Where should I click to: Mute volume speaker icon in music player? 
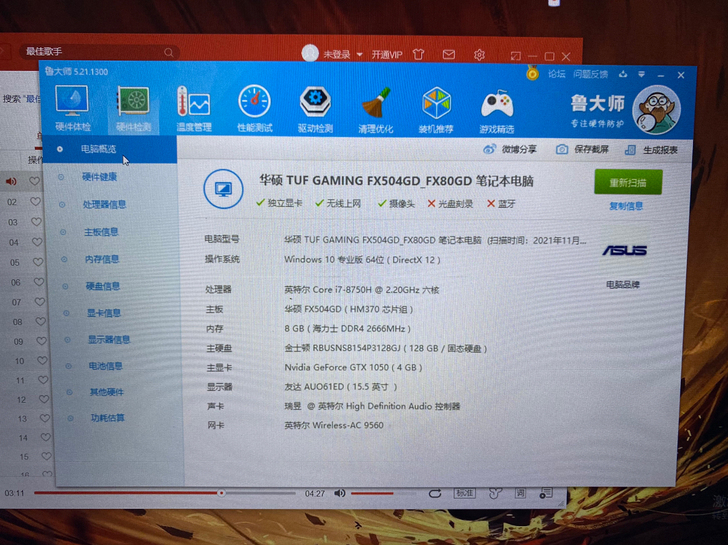click(340, 493)
